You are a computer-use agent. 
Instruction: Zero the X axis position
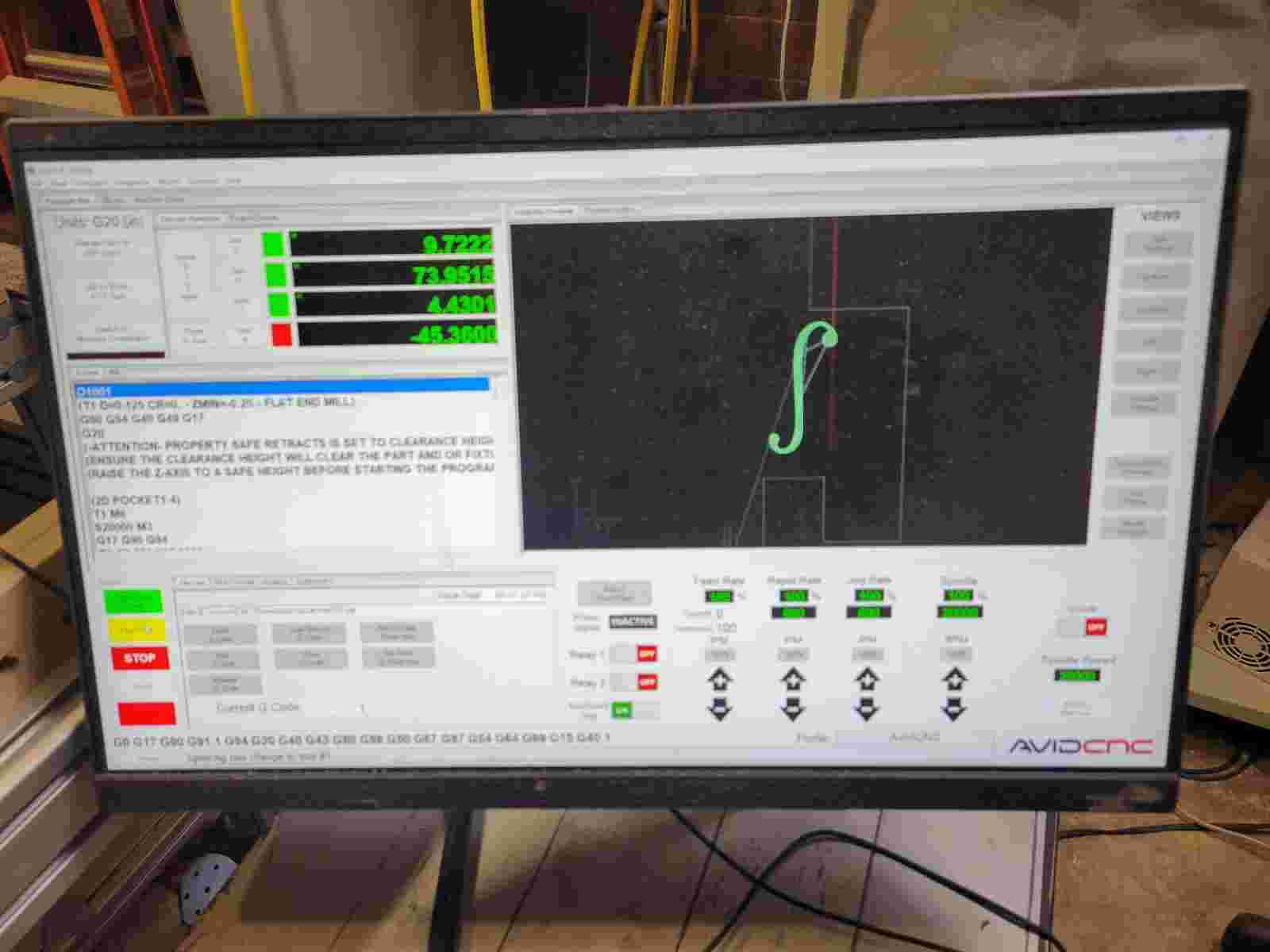pos(236,244)
